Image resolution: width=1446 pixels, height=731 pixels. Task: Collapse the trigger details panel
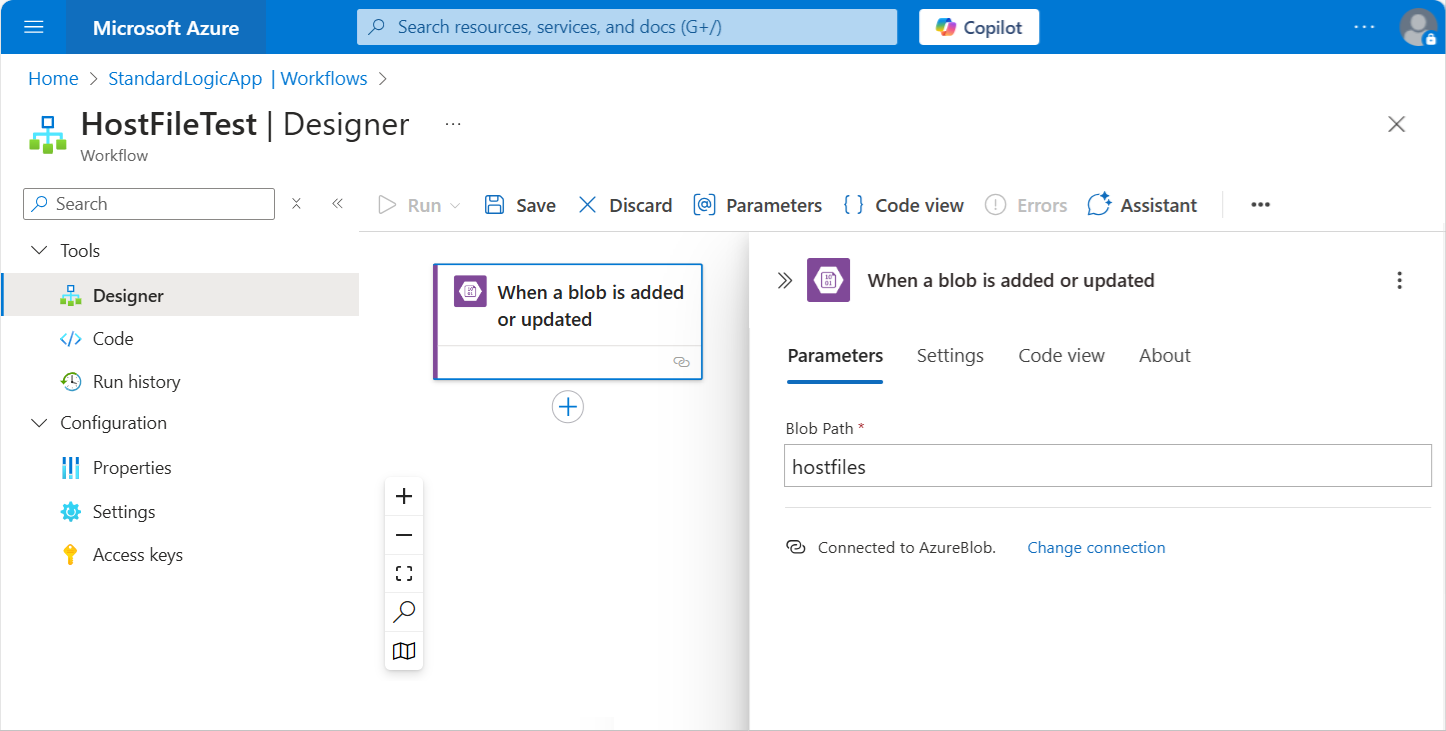(785, 281)
